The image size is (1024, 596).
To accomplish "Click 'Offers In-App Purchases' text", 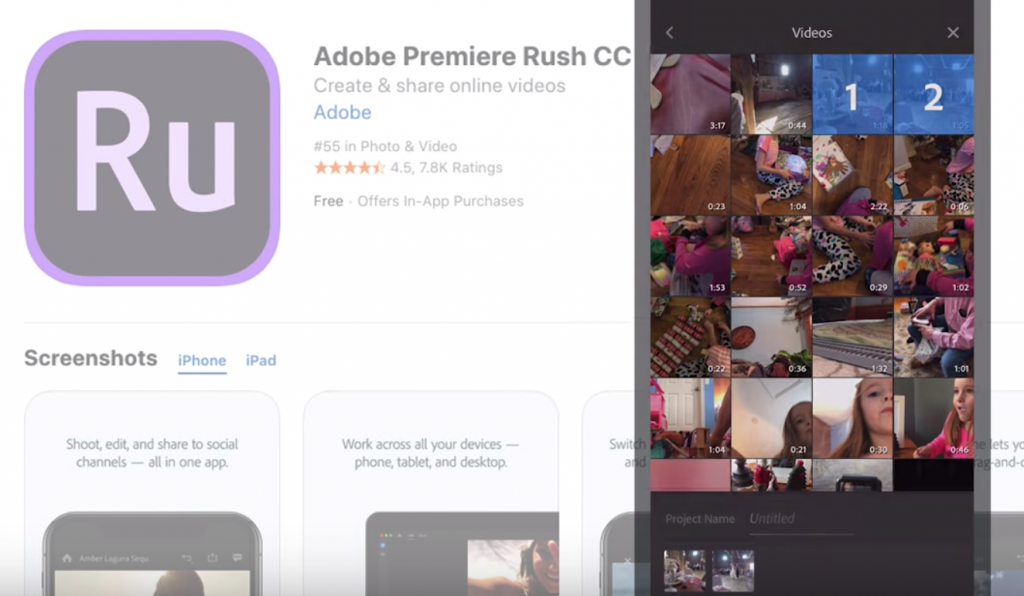I will pos(440,201).
